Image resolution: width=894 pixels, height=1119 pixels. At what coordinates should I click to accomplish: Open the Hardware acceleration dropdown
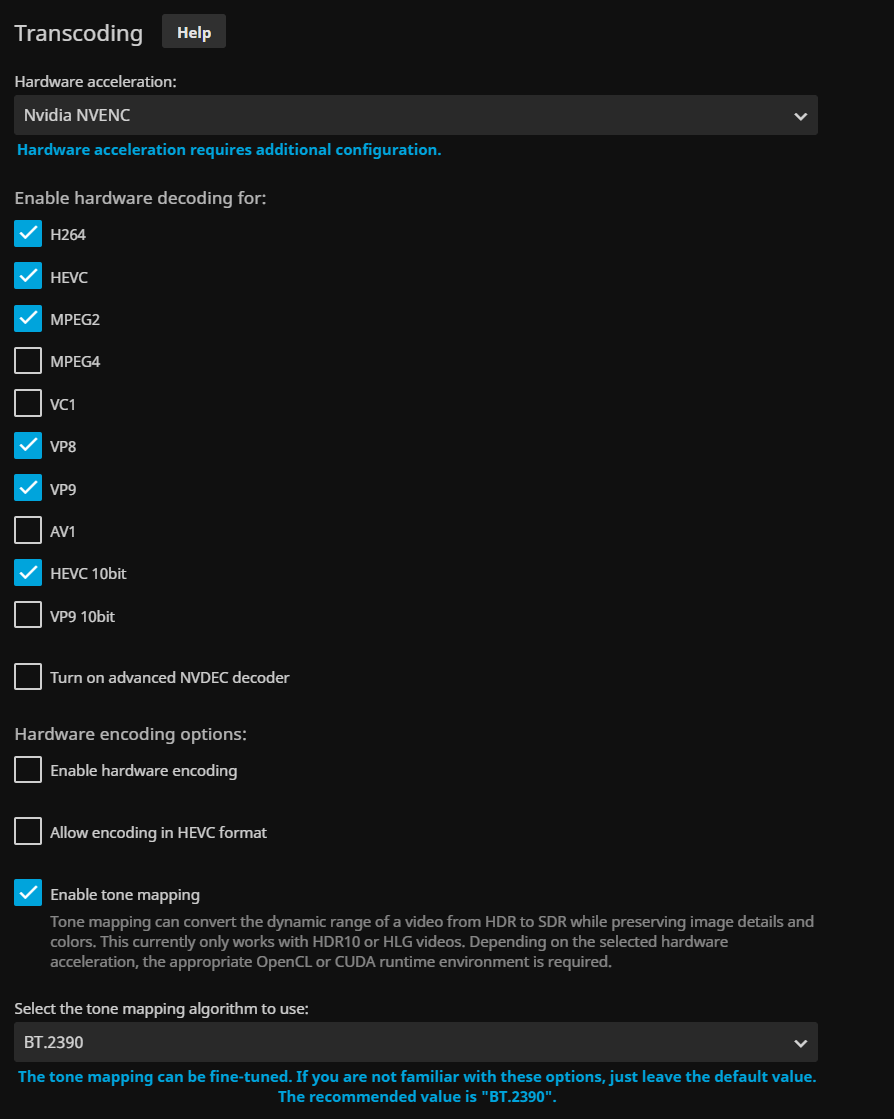coord(415,116)
